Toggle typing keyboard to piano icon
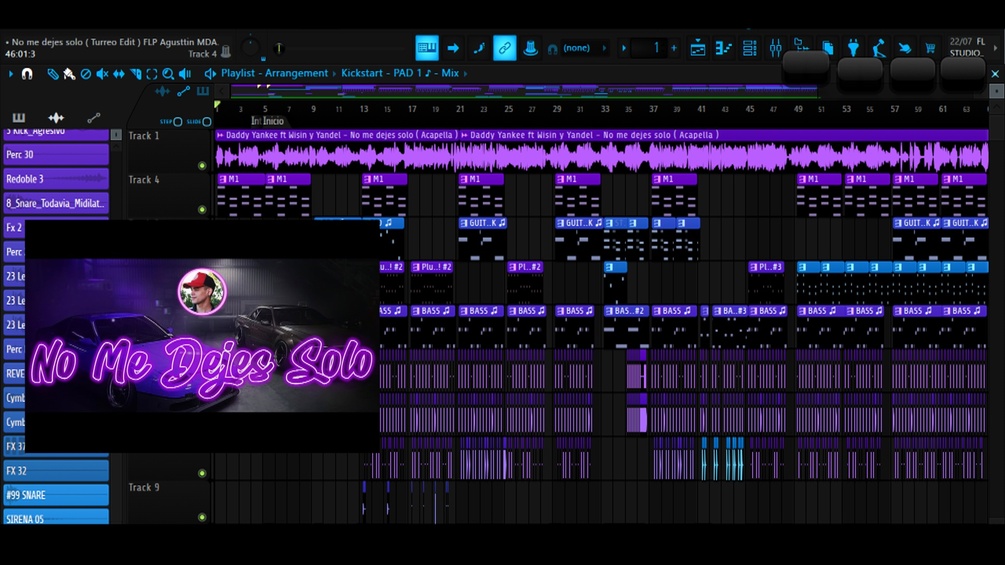1005x565 pixels. [x=427, y=48]
